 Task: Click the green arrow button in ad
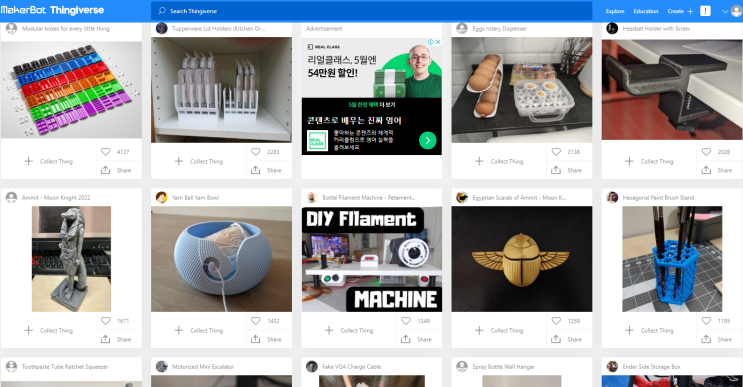pyautogui.click(x=427, y=140)
